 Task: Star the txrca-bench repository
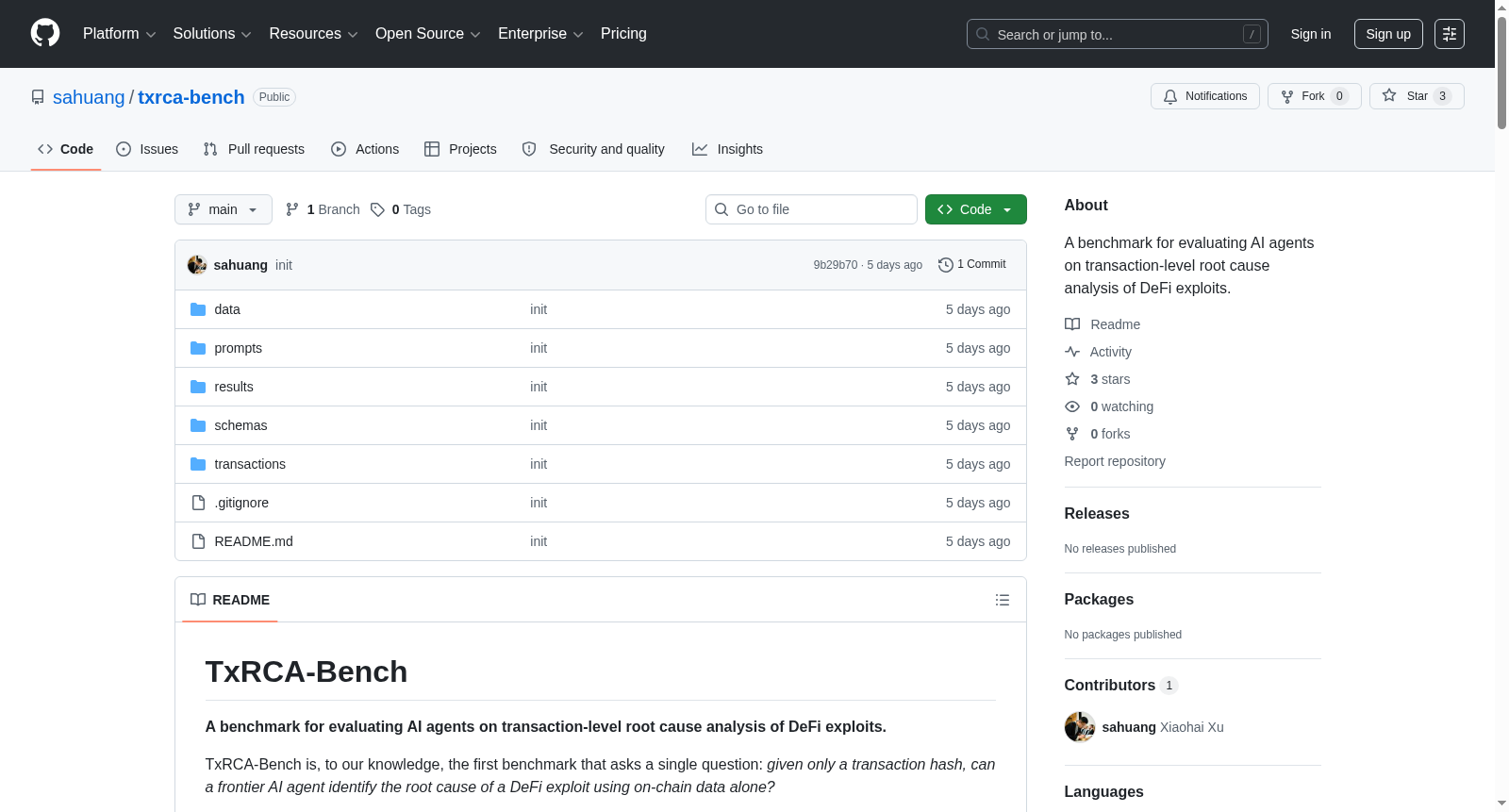pos(1417,96)
